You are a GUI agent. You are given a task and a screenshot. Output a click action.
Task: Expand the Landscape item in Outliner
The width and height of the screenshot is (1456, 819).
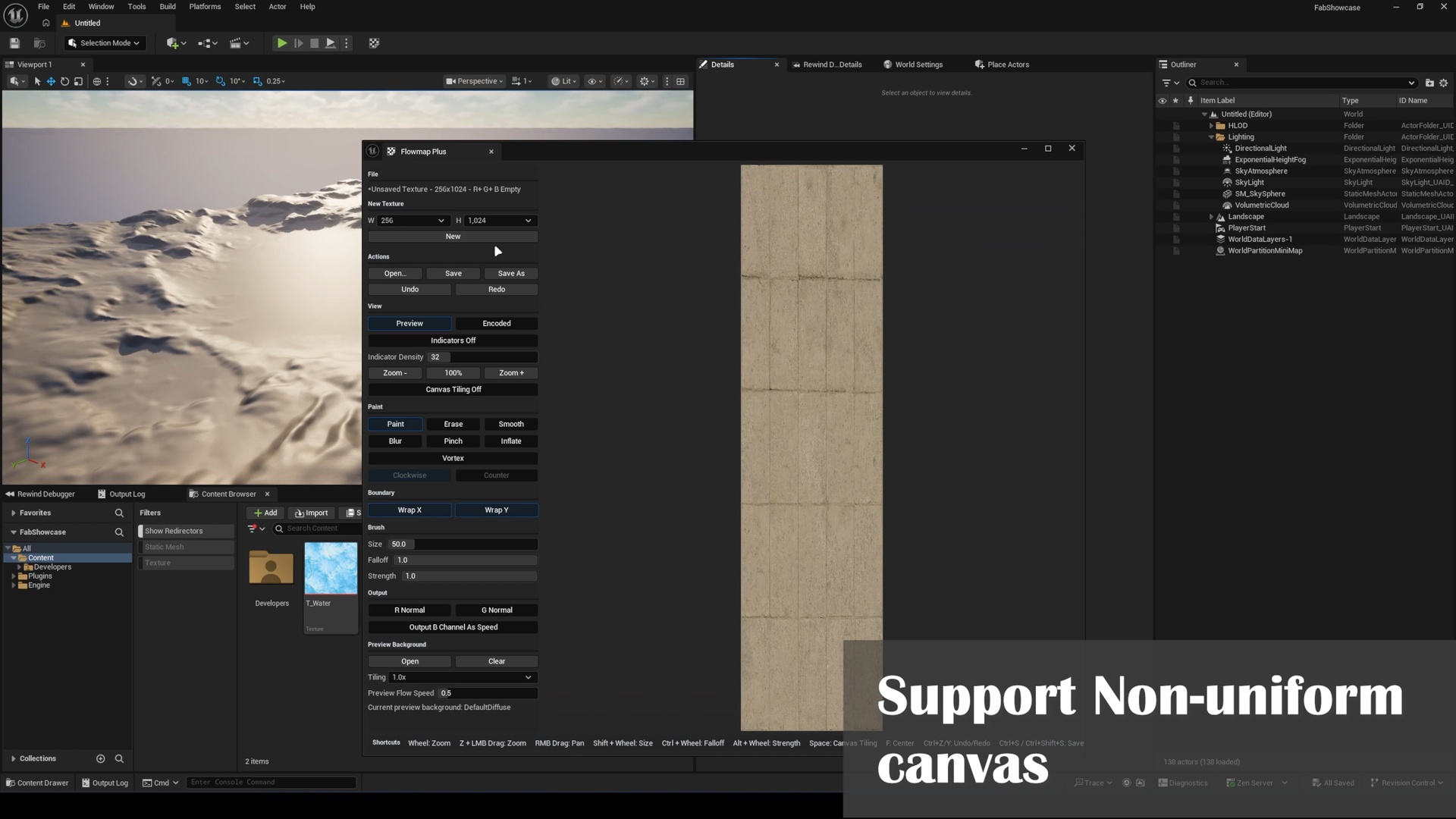point(1211,217)
